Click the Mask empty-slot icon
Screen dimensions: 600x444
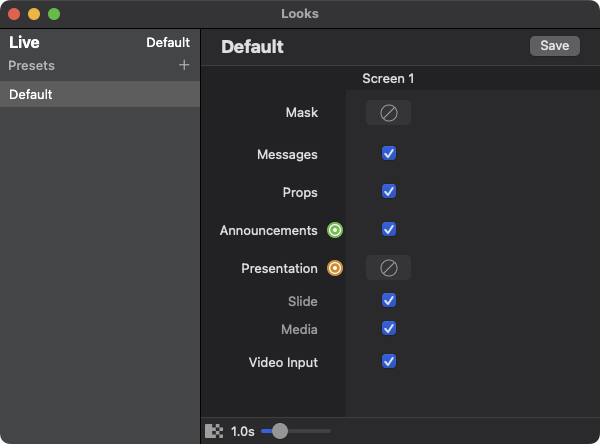pyautogui.click(x=388, y=113)
